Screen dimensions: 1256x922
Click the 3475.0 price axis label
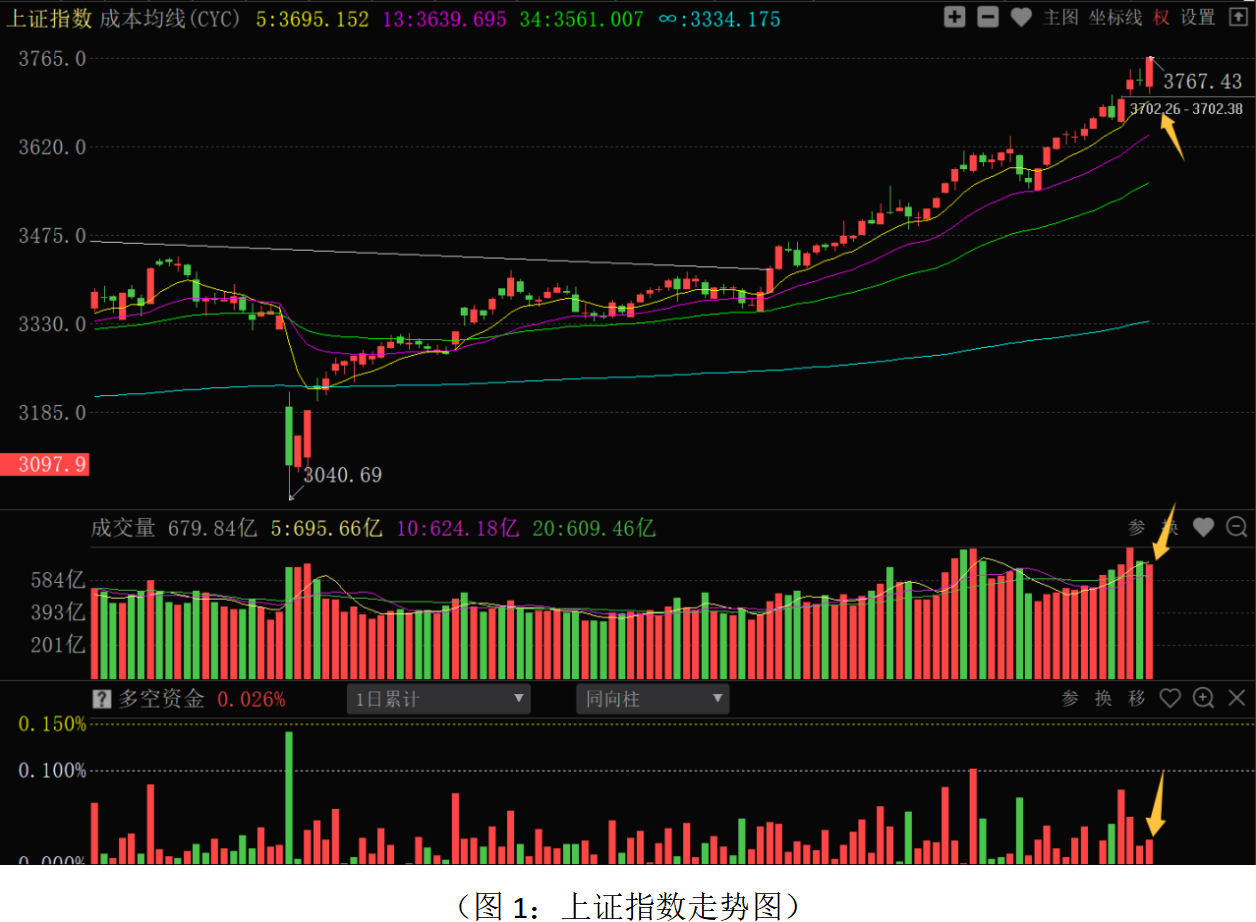coord(52,236)
